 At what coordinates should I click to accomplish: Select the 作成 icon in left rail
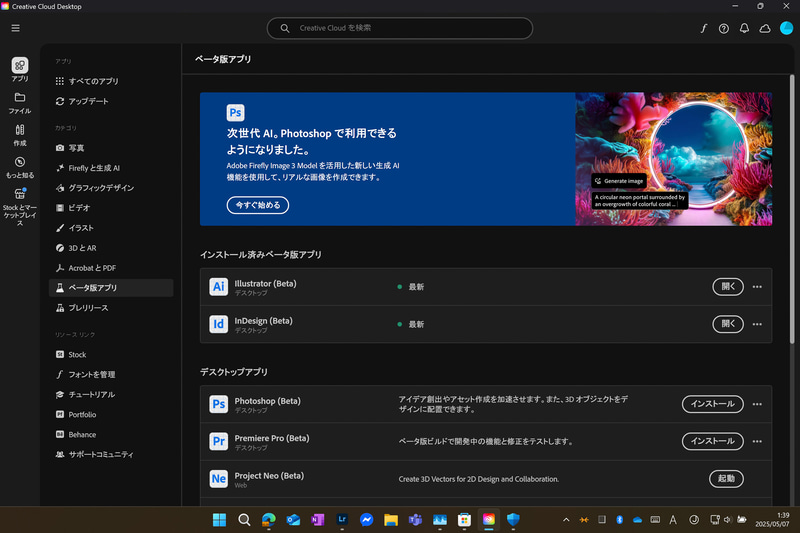tap(20, 135)
